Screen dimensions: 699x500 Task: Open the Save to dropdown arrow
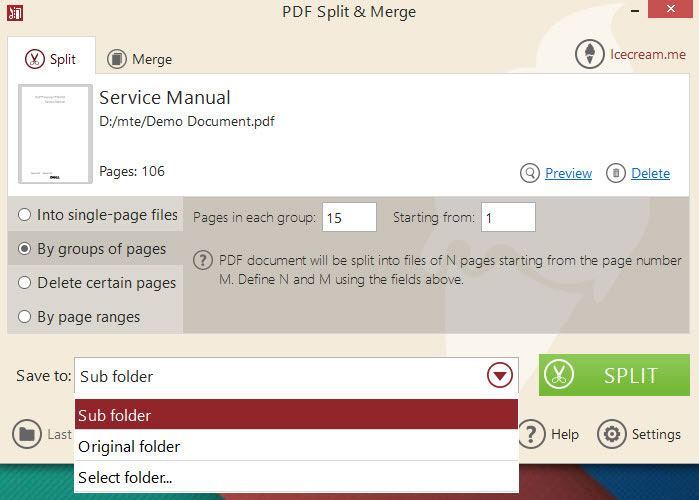click(x=500, y=375)
